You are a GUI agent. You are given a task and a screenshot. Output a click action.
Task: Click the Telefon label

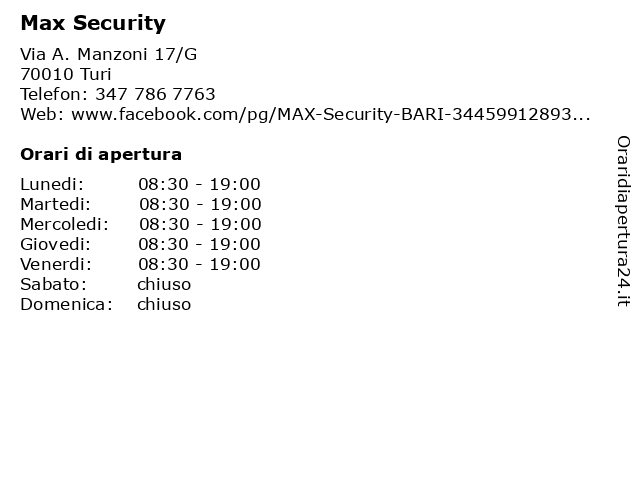pyautogui.click(x=54, y=94)
